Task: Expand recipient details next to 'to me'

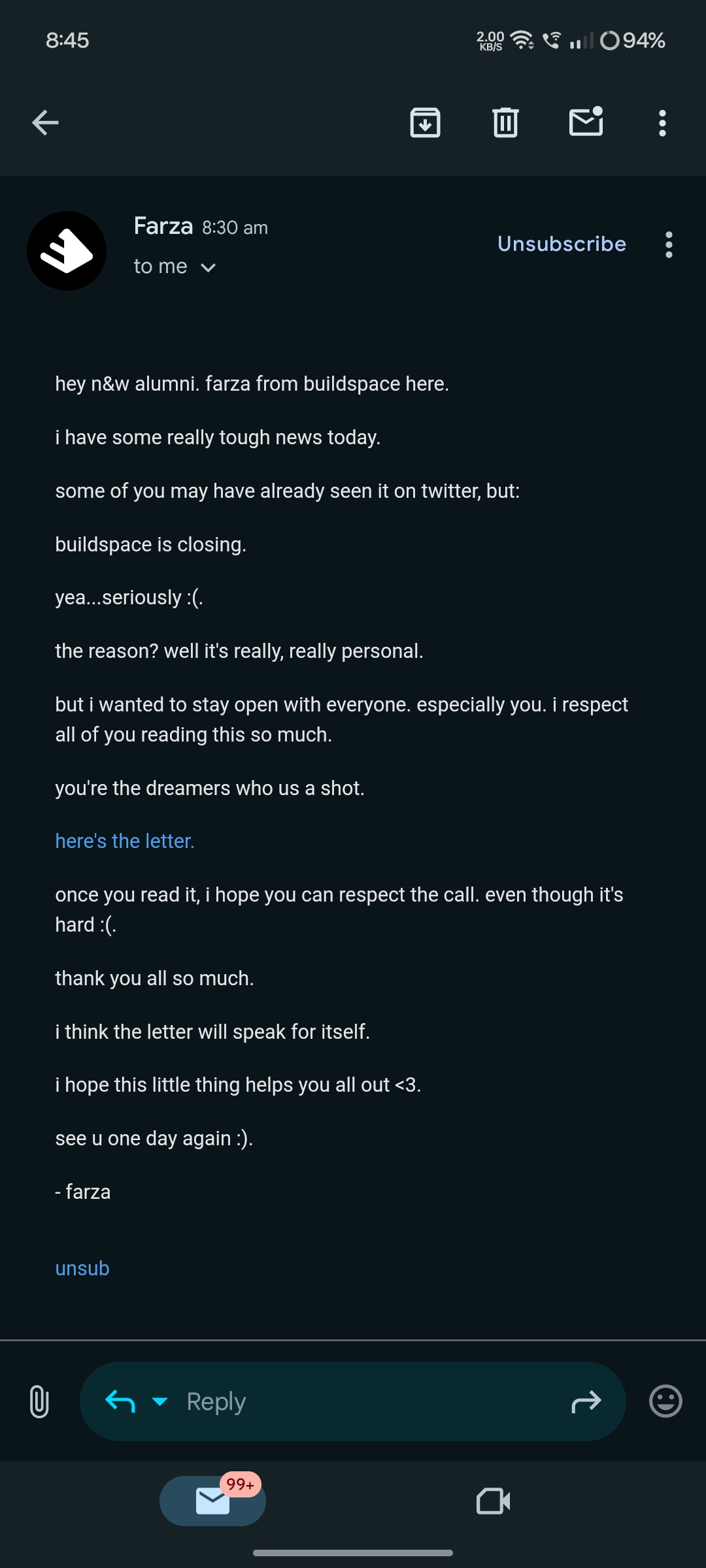Action: click(208, 267)
